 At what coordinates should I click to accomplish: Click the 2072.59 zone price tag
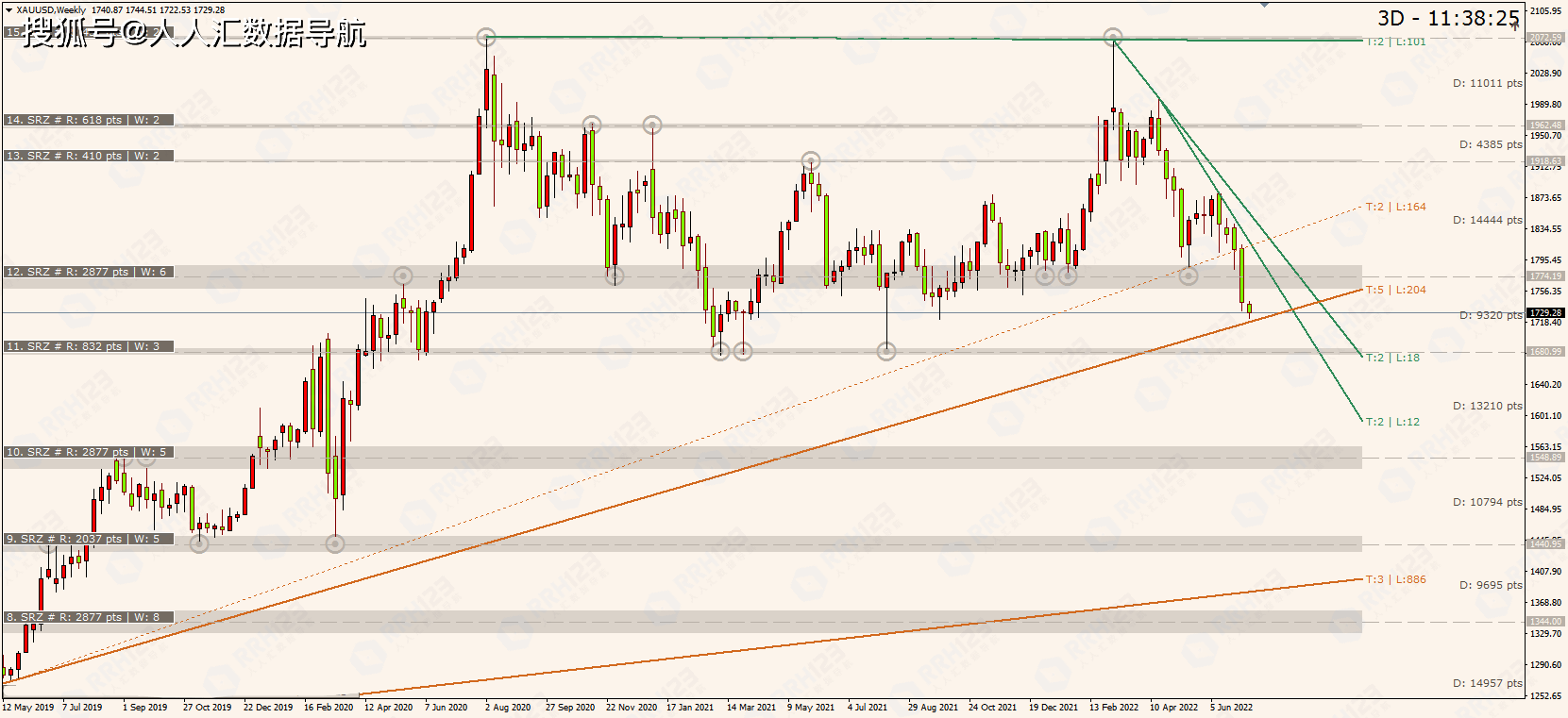(1545, 38)
